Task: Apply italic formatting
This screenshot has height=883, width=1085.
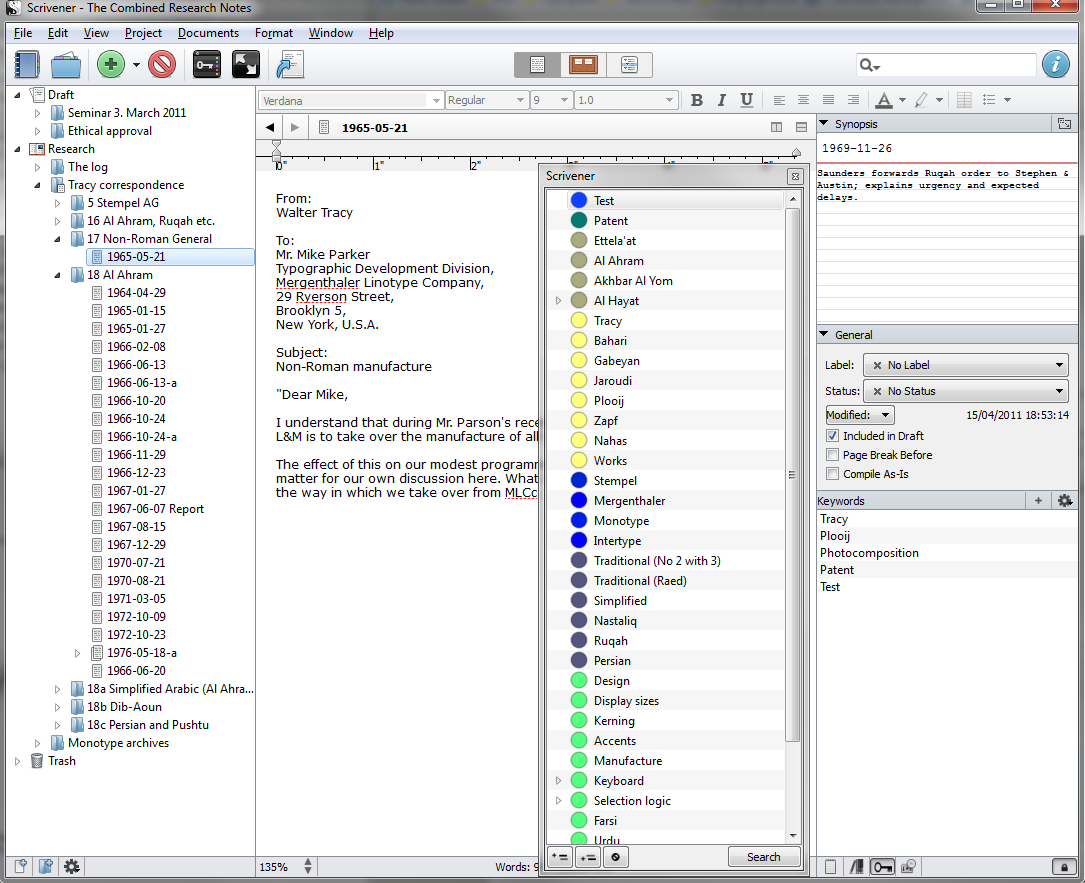Action: 722,100
